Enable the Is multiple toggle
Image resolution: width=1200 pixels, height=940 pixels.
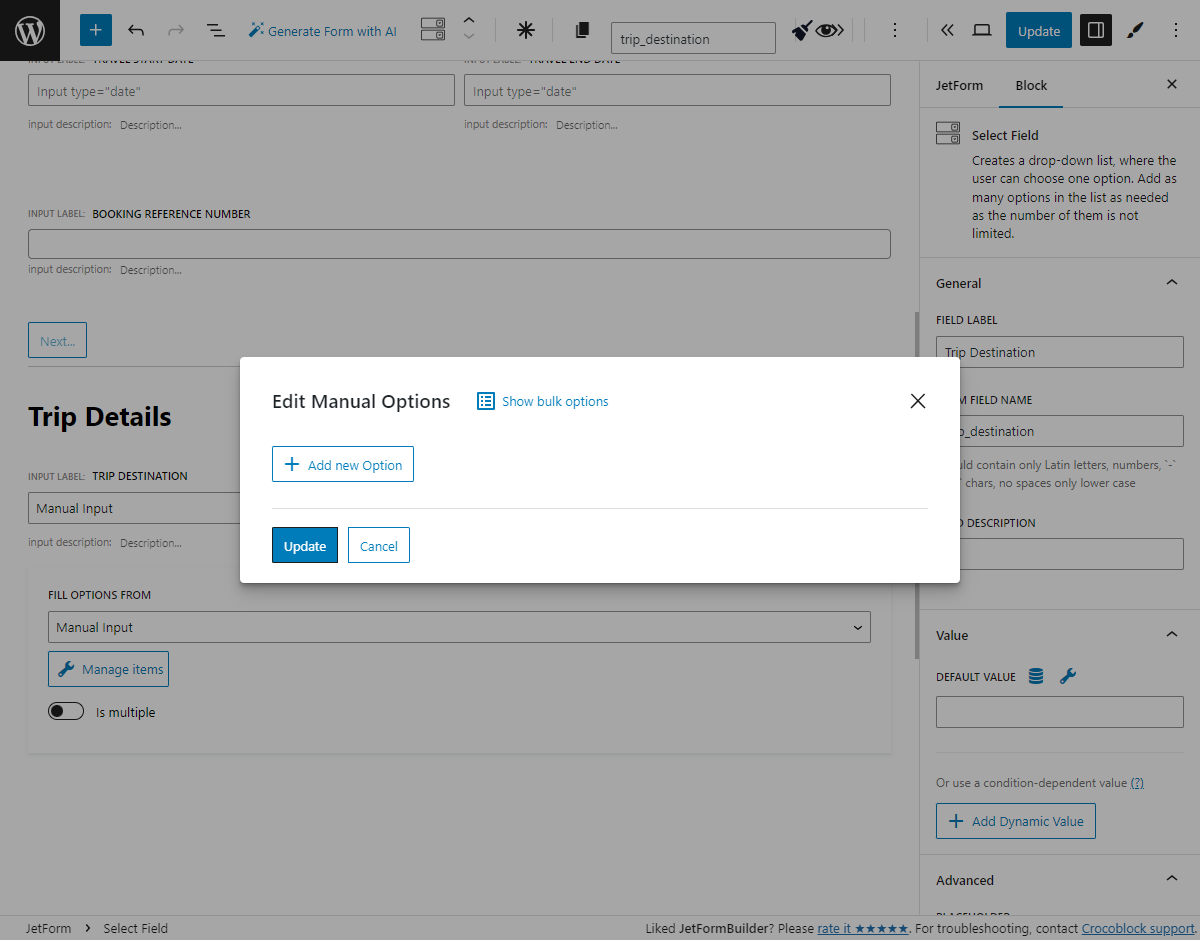(66, 710)
